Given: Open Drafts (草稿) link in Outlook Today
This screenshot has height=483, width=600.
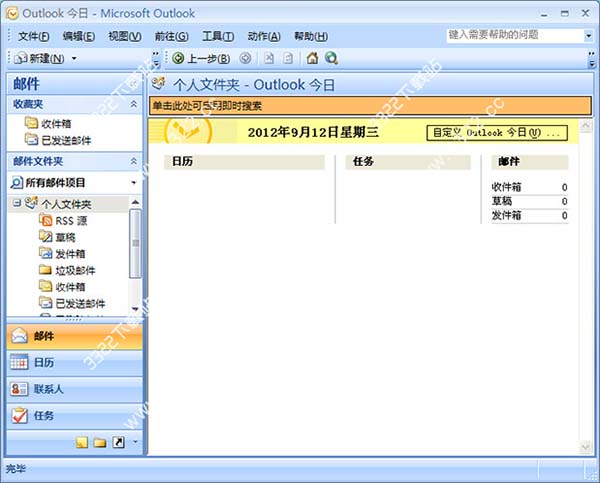Looking at the screenshot, I should pyautogui.click(x=502, y=201).
